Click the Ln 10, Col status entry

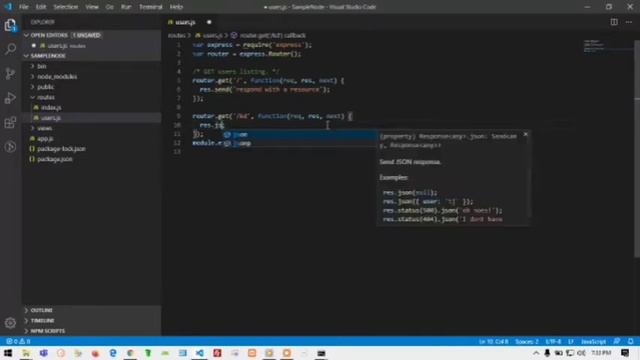(x=493, y=341)
